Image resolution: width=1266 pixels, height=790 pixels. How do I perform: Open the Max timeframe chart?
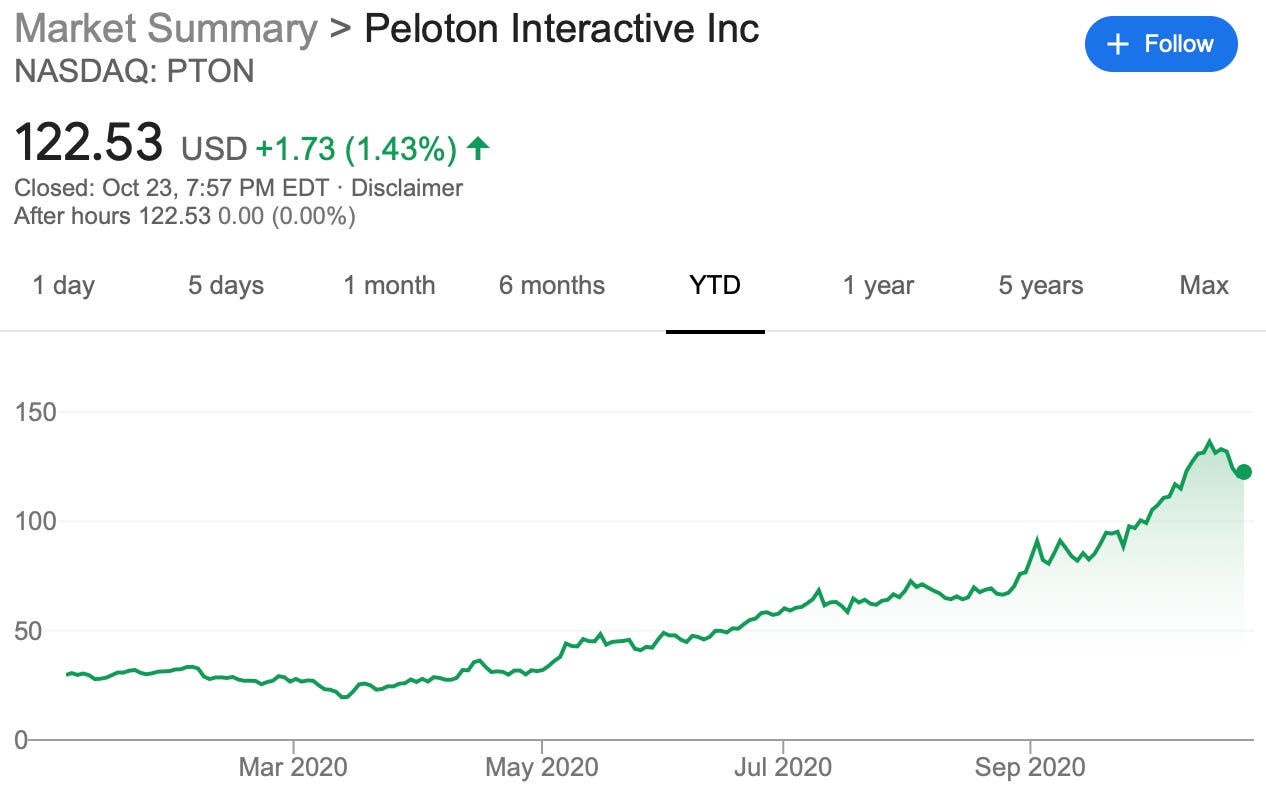[x=1203, y=286]
